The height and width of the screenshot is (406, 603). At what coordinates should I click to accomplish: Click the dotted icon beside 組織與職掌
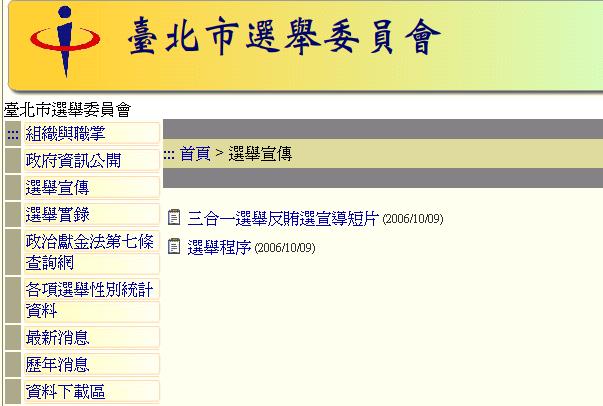click(x=13, y=135)
